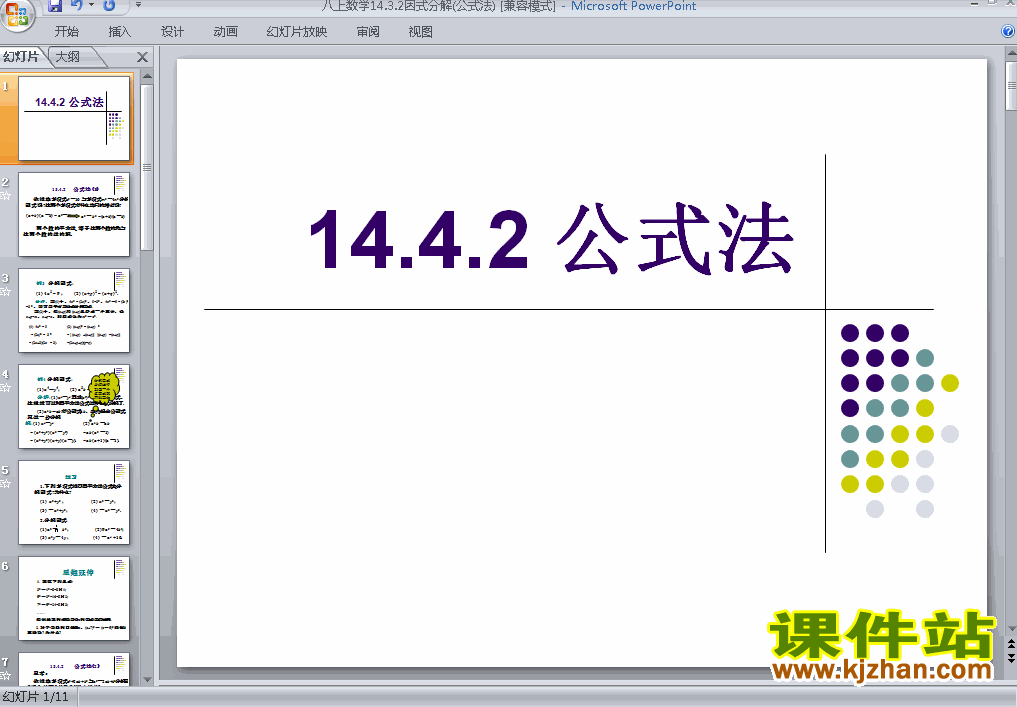This screenshot has width=1017, height=707.
Task: Click the thumbnail pane scrollbar thumb
Action: click(147, 167)
